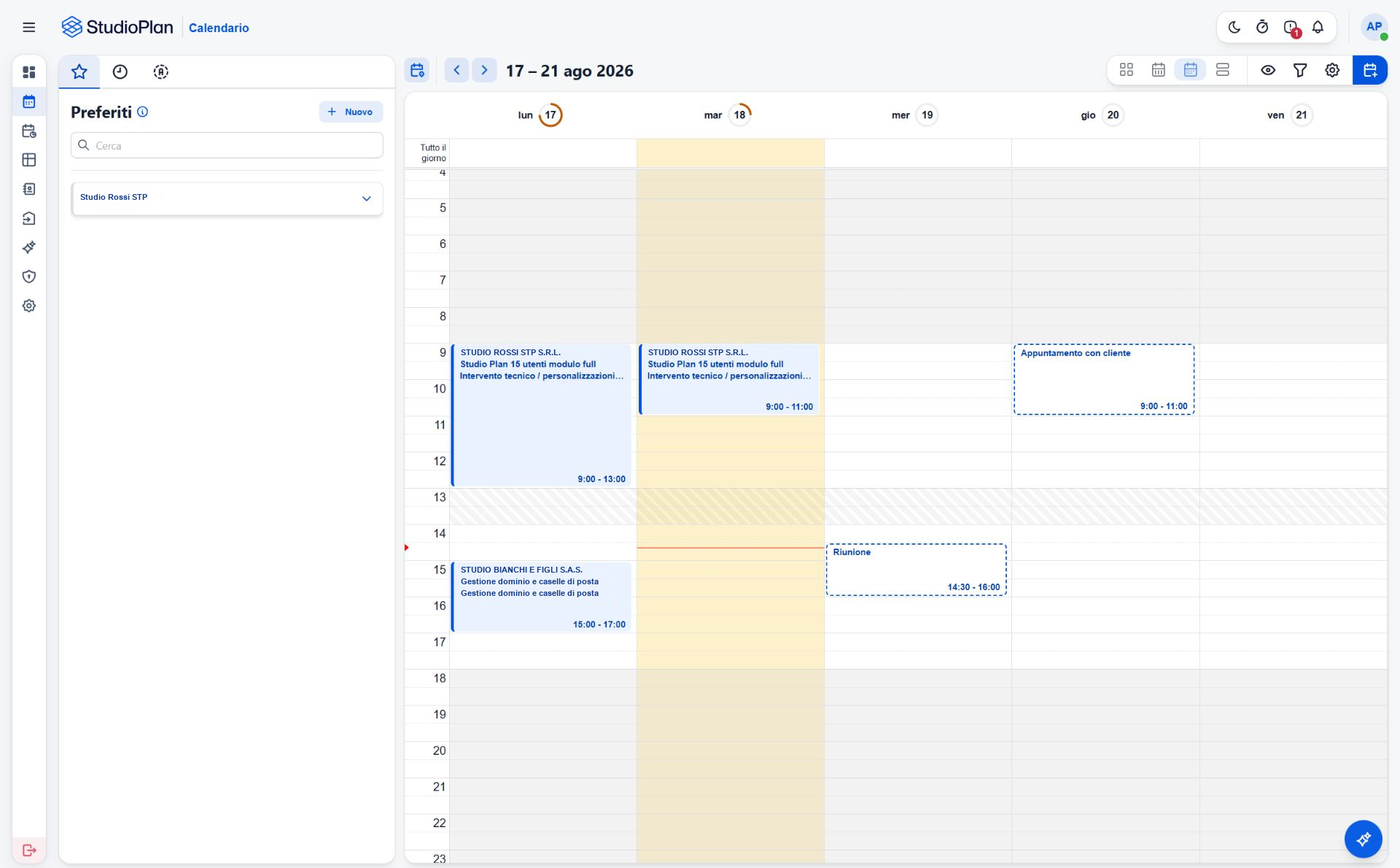Toggle dark mode moon icon
1400x868 pixels.
pos(1234,27)
